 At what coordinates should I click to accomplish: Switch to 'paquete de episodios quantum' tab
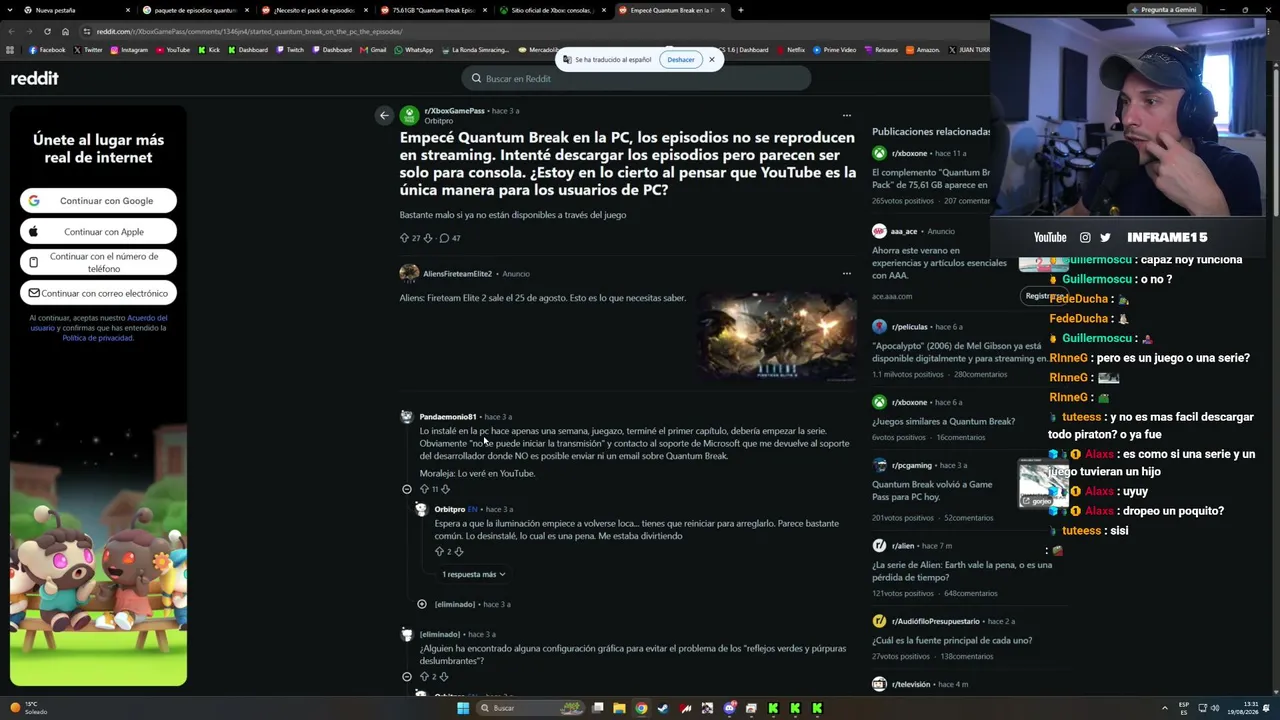pyautogui.click(x=195, y=10)
